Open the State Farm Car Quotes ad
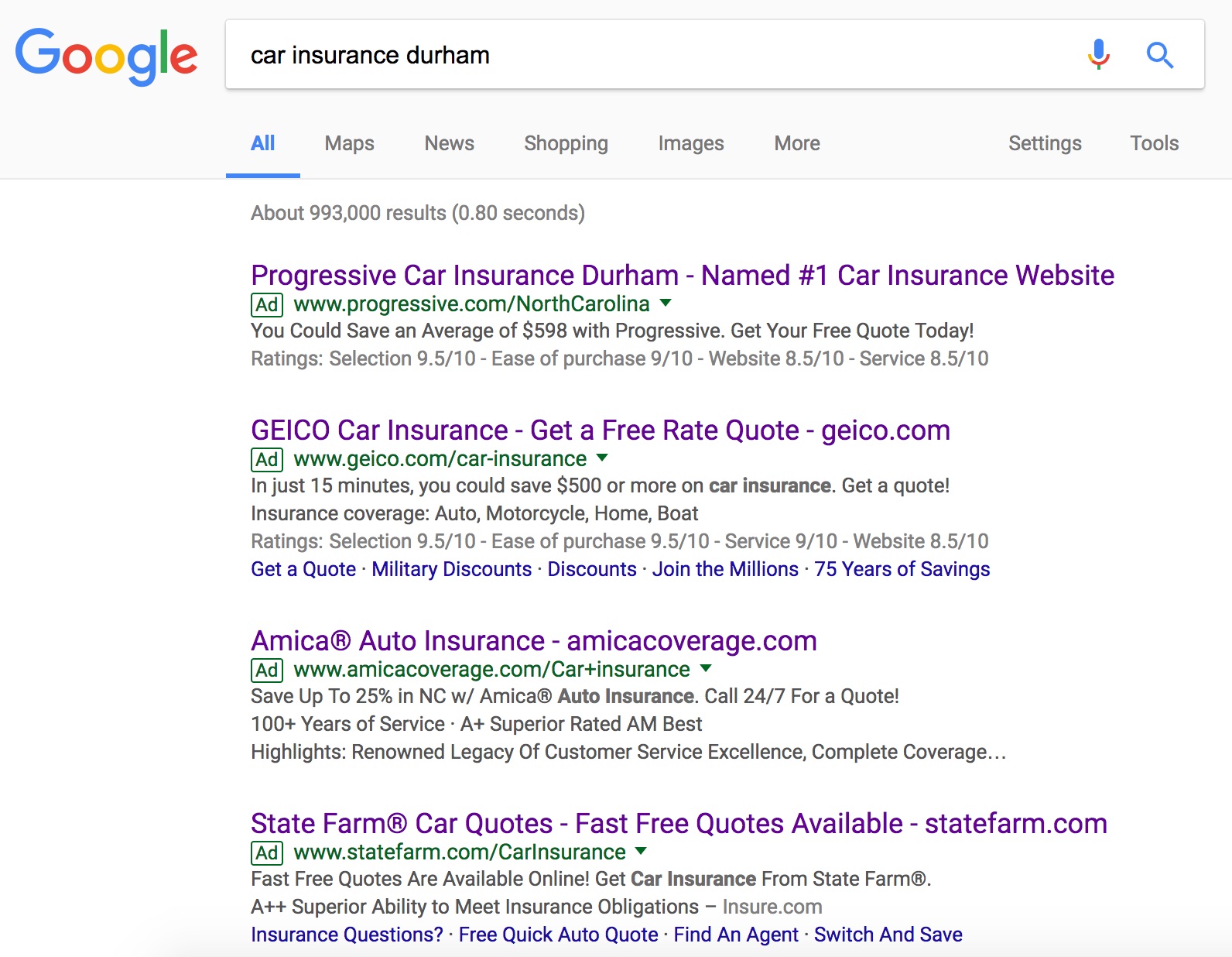 [679, 824]
